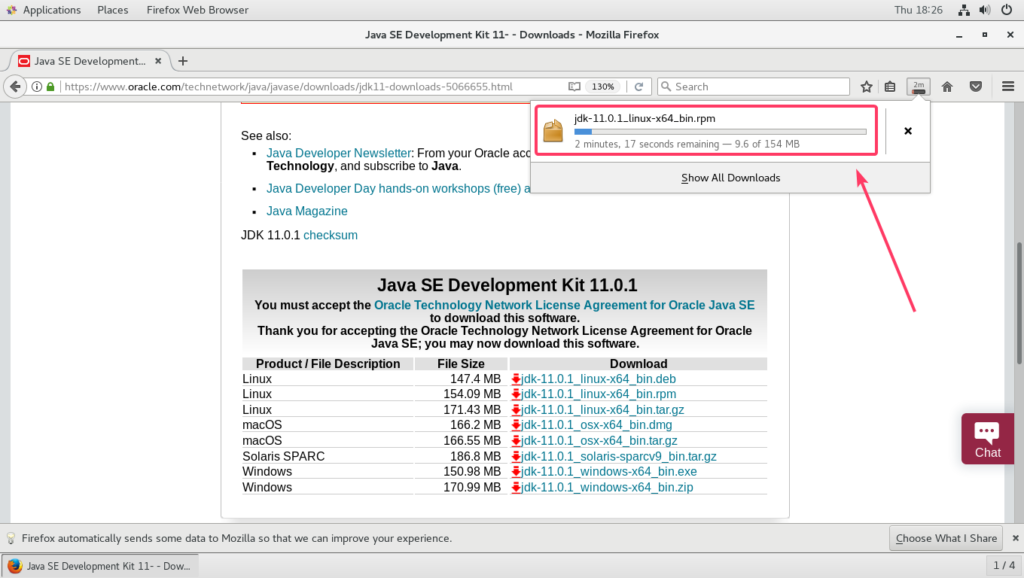
Task: Download jdk-11.0.1_osx-x64_bin.tar.gz
Action: [599, 441]
